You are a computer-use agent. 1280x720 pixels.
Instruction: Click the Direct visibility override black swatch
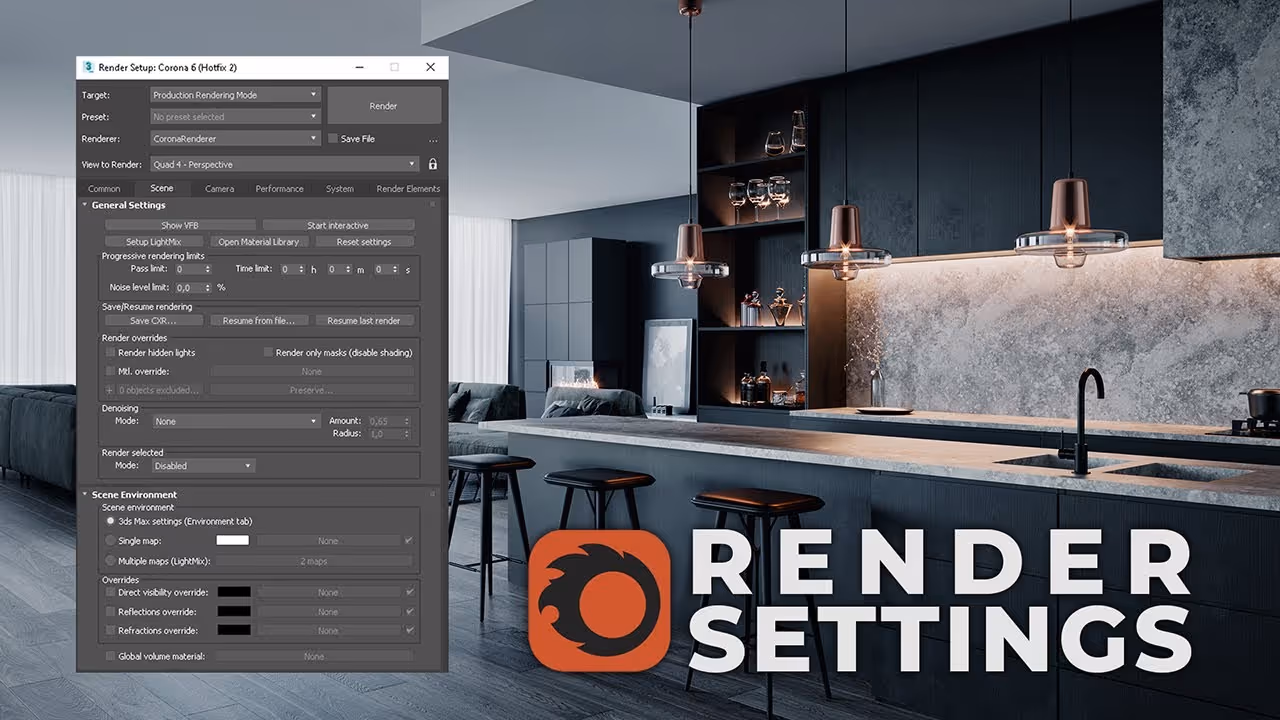click(x=235, y=592)
